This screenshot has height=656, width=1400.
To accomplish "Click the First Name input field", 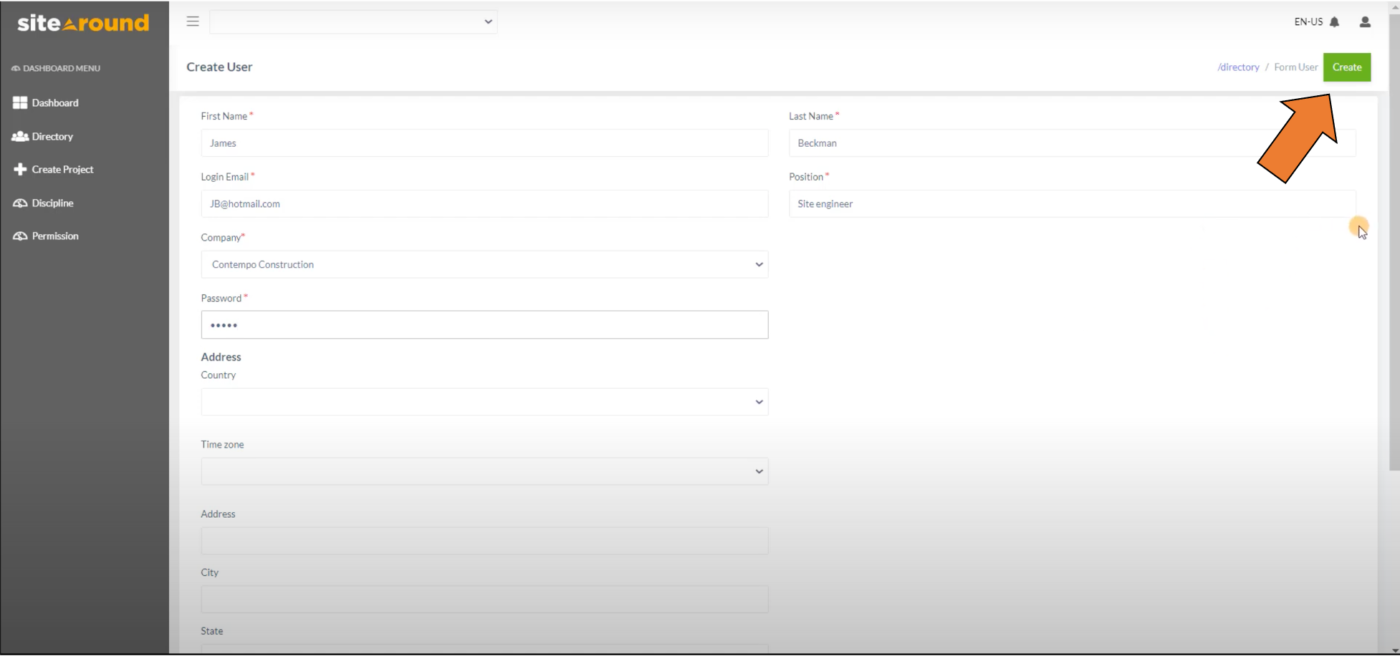I will [484, 143].
